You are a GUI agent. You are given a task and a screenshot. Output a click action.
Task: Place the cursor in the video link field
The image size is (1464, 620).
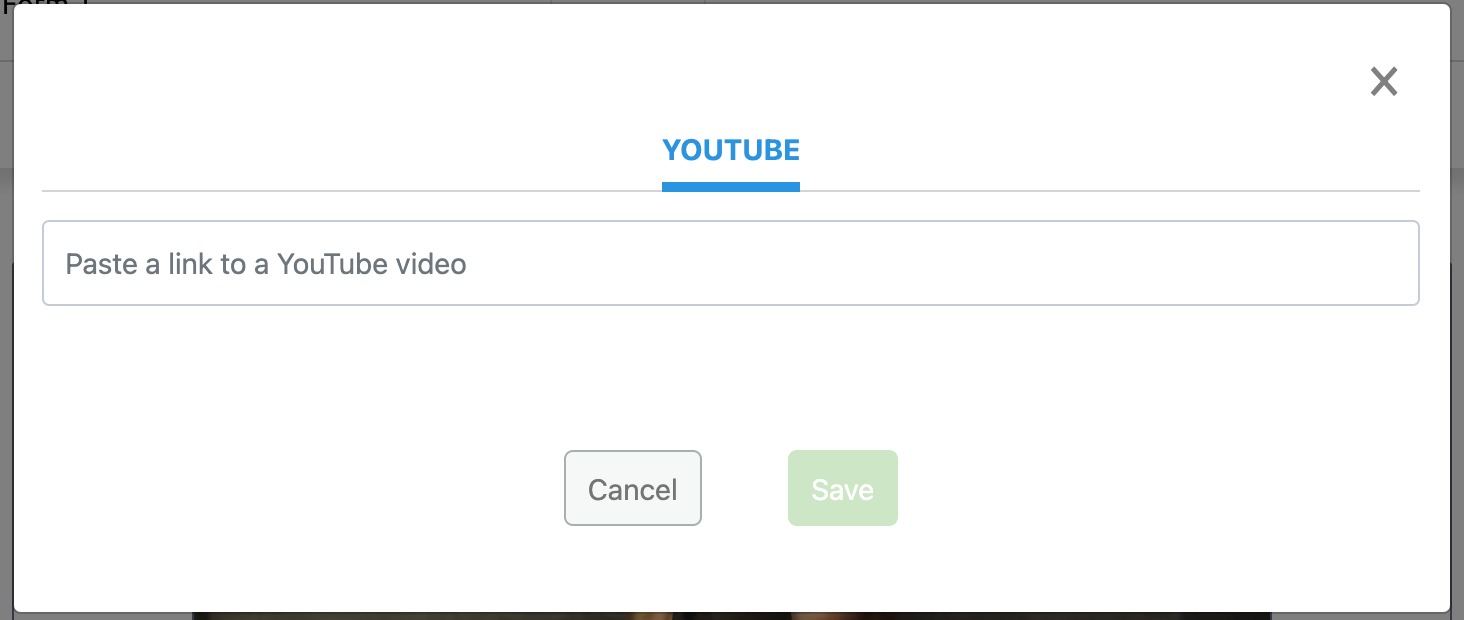pos(730,263)
